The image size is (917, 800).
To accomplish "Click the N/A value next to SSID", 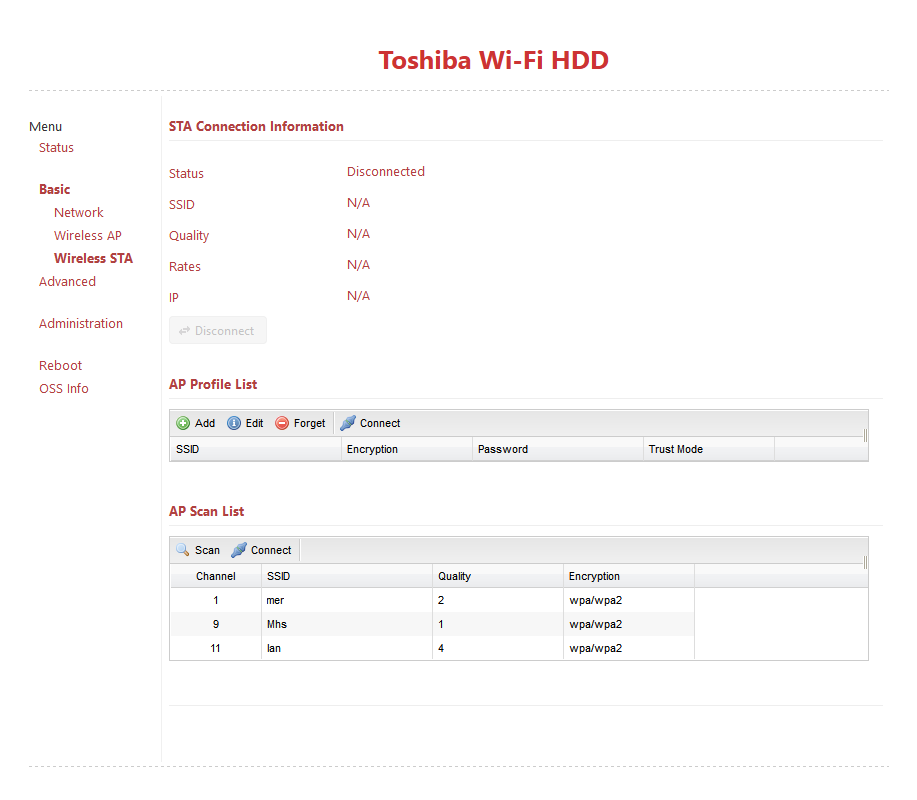I will (x=358, y=203).
